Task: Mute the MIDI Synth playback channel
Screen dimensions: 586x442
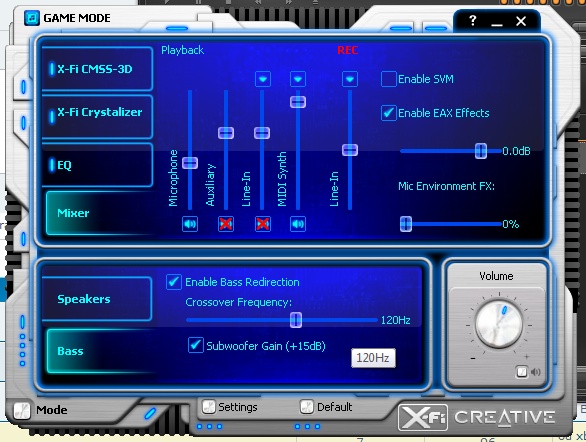Action: click(298, 224)
